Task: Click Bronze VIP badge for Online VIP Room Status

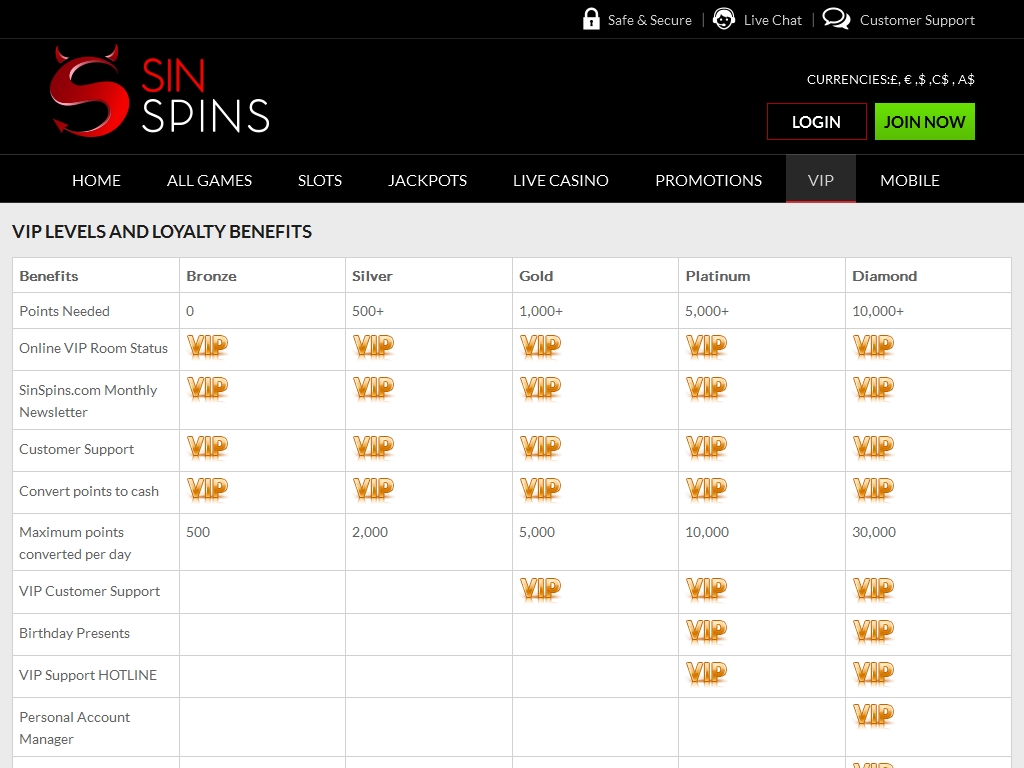Action: (207, 347)
